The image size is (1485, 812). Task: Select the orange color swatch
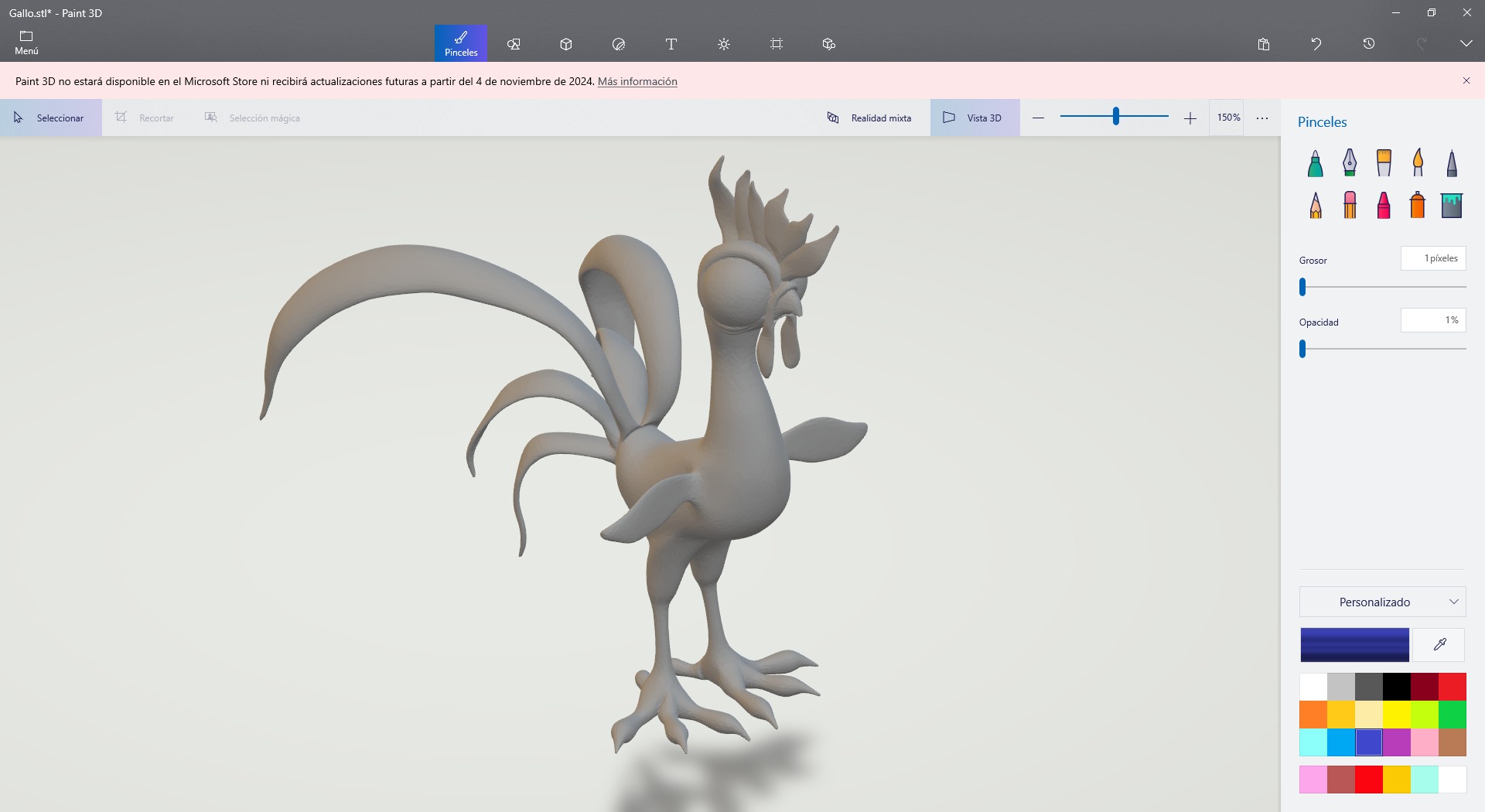click(1313, 715)
